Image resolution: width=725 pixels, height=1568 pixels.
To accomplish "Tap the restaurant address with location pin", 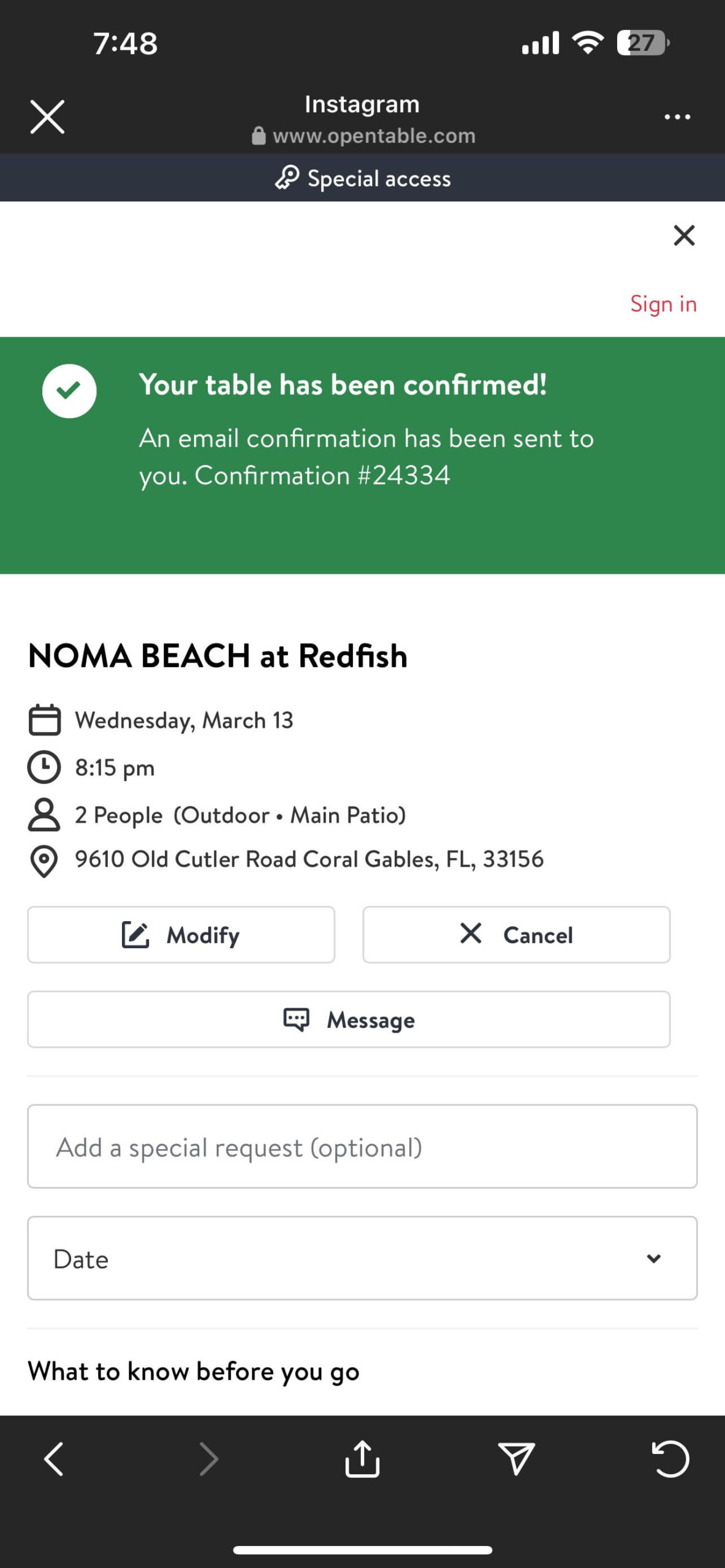I will 309,859.
